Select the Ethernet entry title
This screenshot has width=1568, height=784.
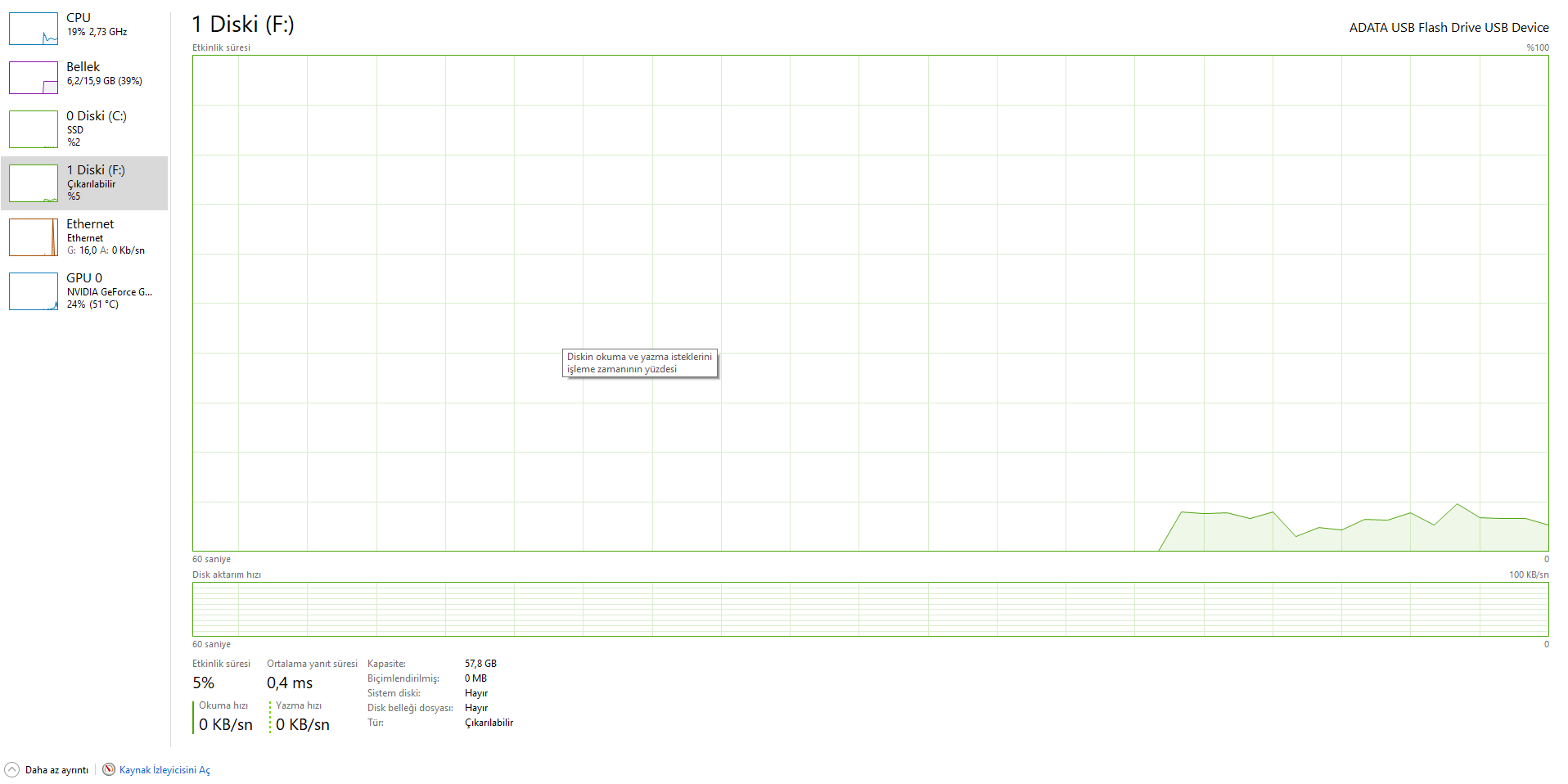tap(90, 224)
